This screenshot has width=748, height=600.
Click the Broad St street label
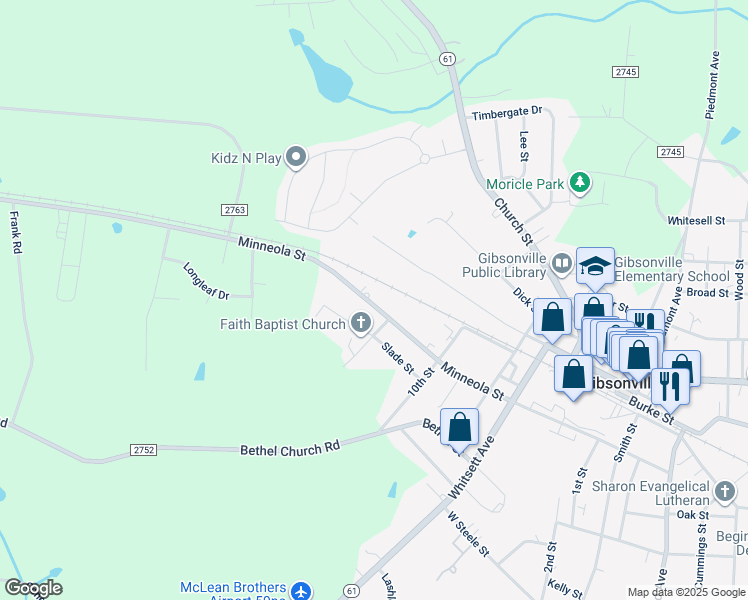pyautogui.click(x=708, y=292)
